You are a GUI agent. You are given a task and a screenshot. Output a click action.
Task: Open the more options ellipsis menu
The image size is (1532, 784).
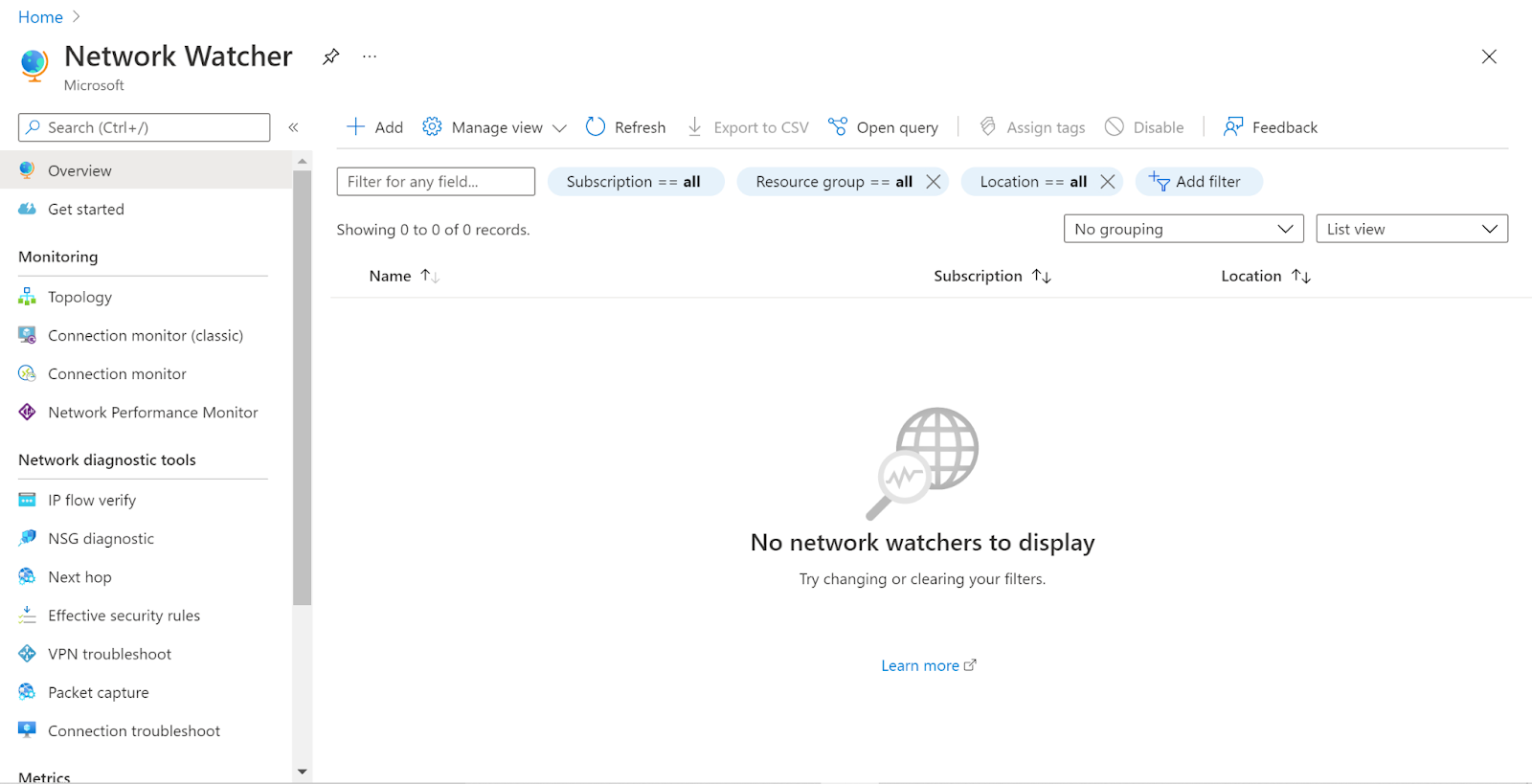[370, 56]
